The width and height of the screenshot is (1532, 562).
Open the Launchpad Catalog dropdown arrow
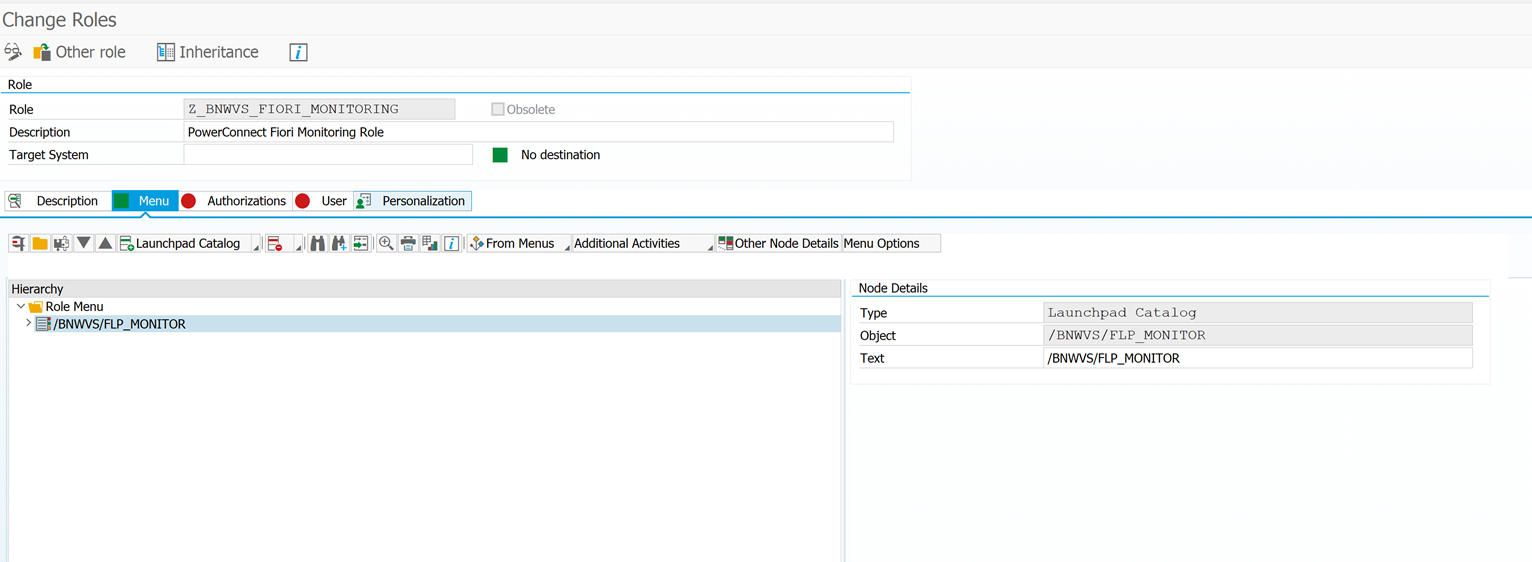[256, 246]
